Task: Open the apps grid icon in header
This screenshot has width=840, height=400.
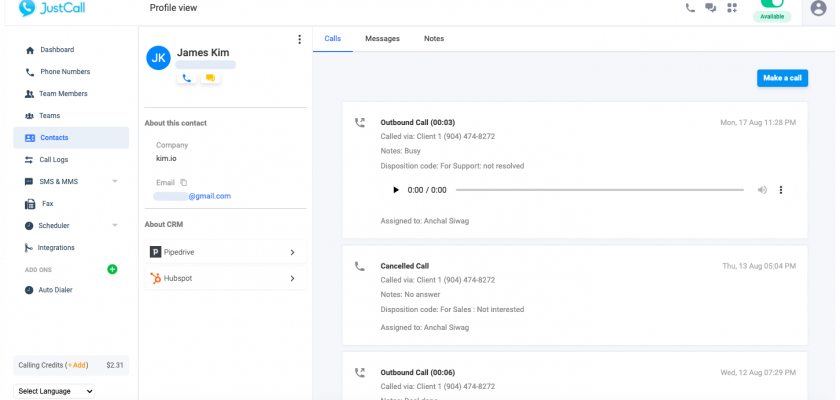Action: click(x=732, y=8)
